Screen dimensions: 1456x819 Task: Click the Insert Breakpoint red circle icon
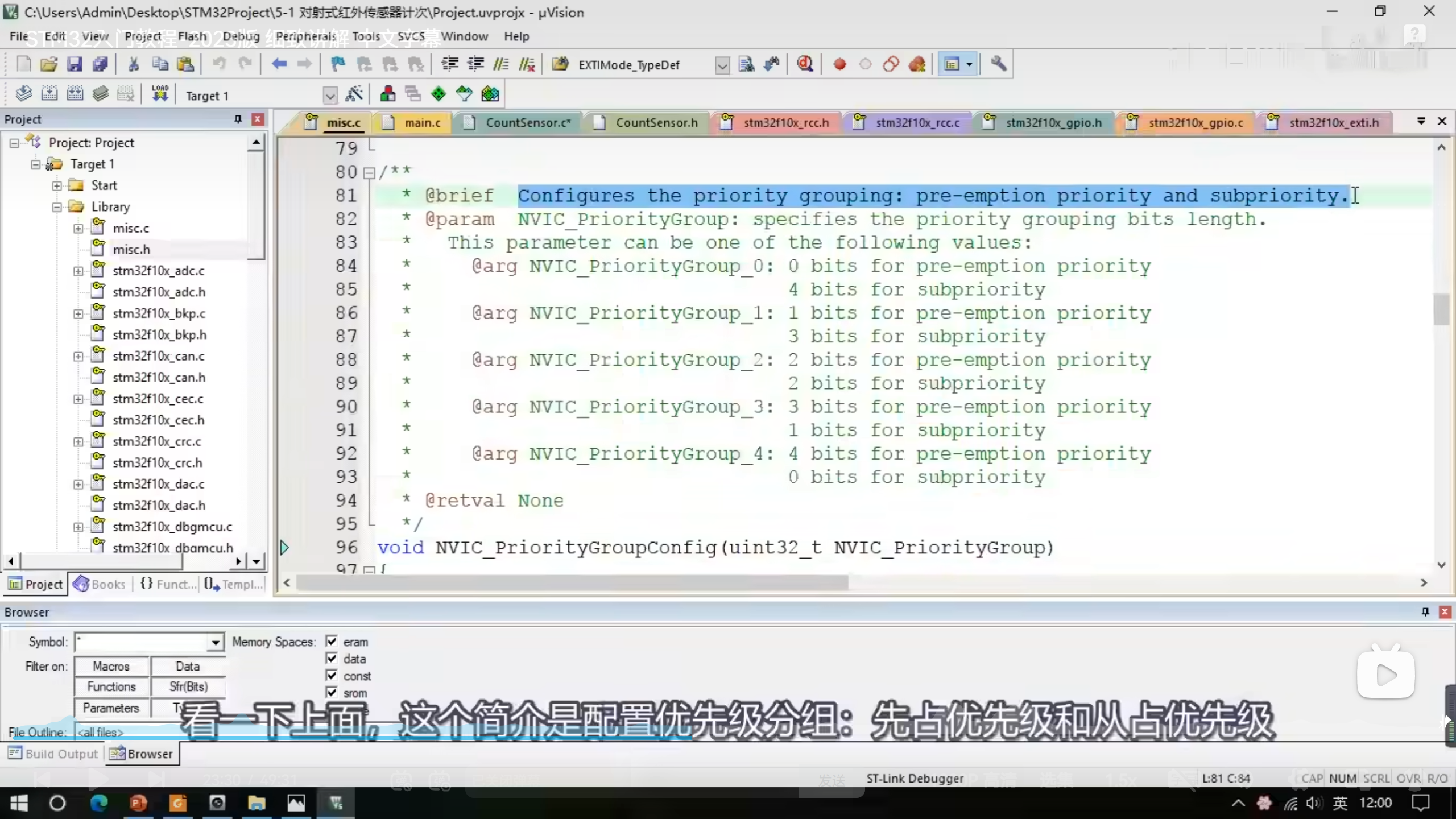(839, 64)
